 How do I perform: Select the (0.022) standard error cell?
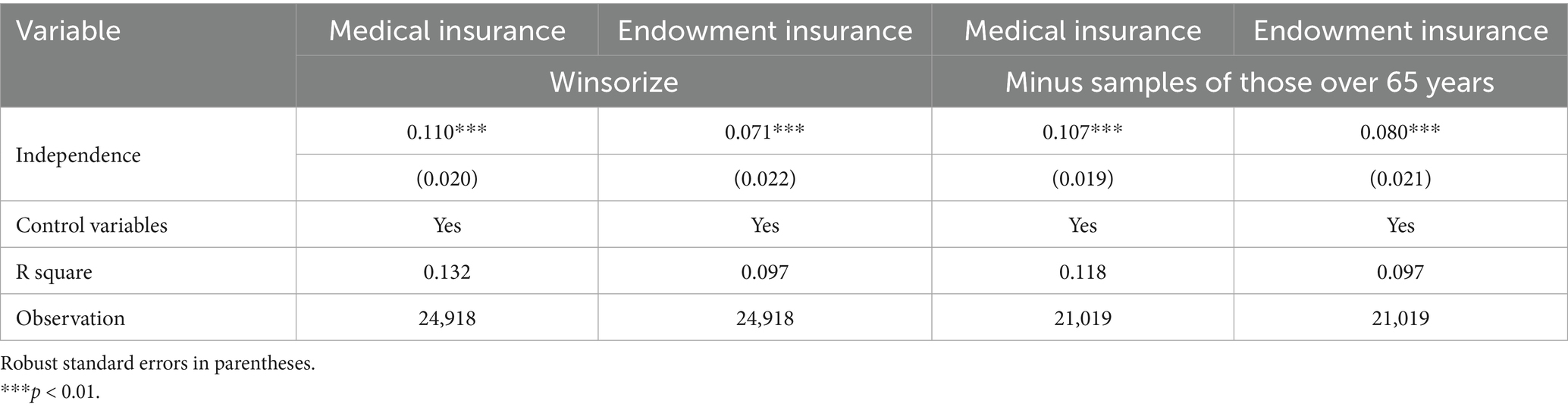(764, 179)
